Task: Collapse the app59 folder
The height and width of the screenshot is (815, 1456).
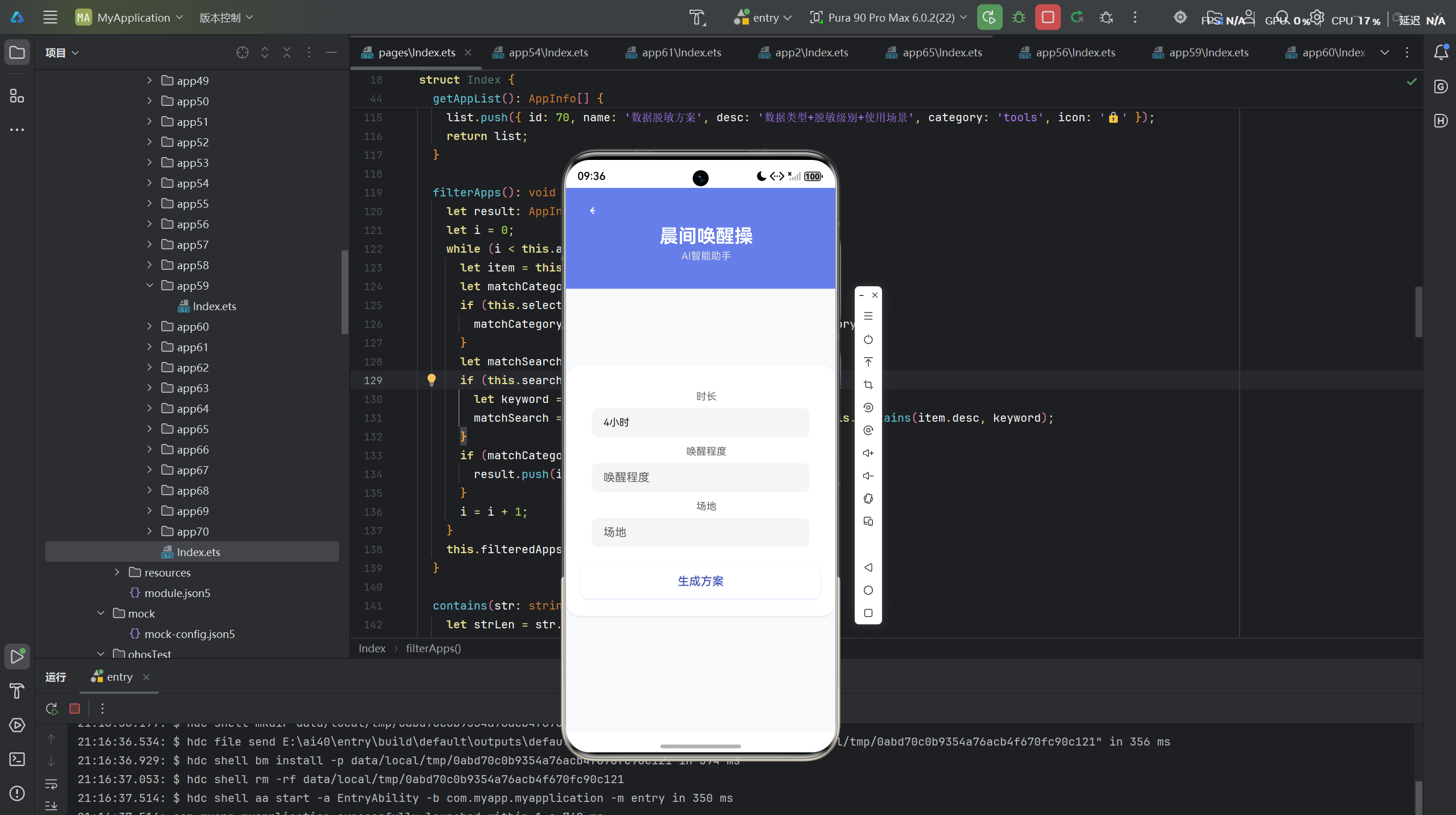Action: tap(150, 285)
